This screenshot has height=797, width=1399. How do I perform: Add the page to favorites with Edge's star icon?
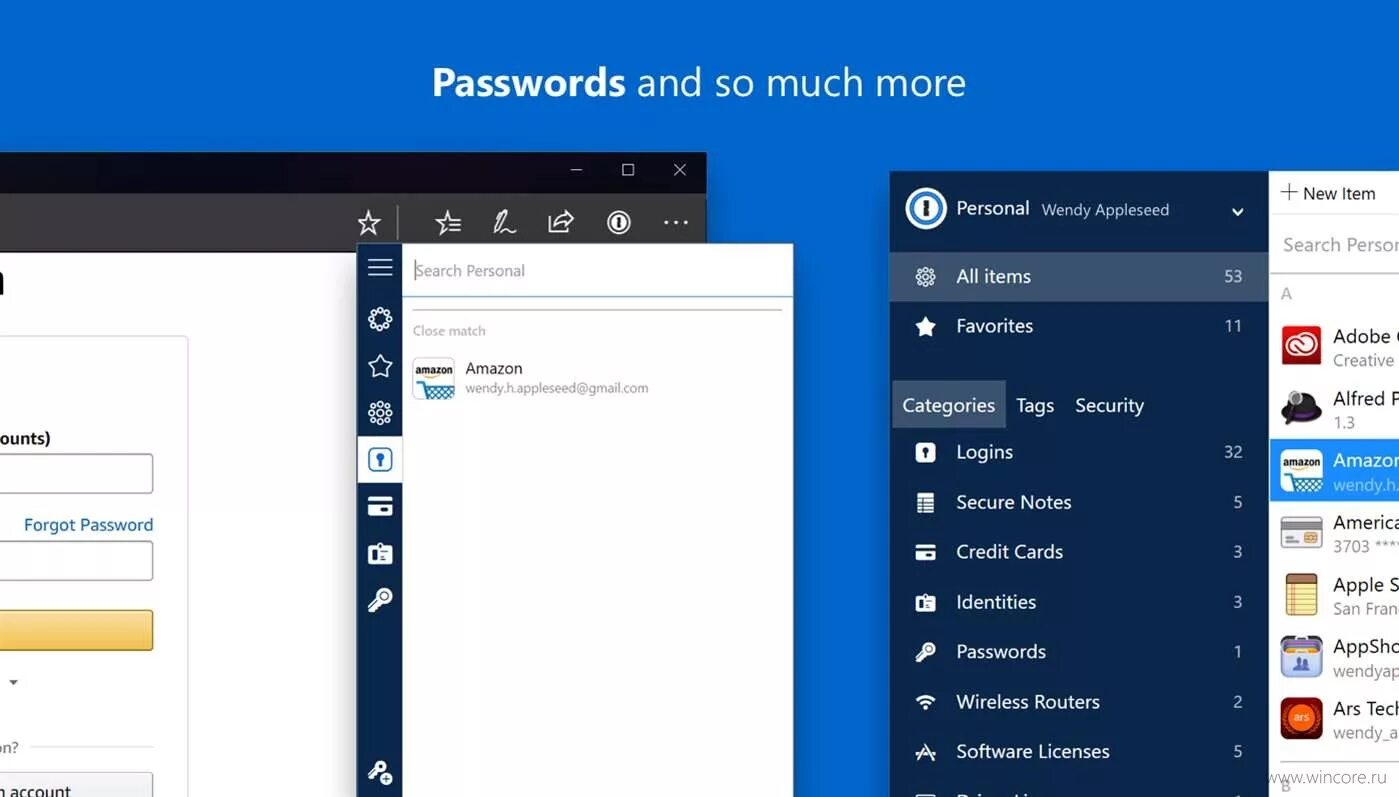tap(369, 222)
